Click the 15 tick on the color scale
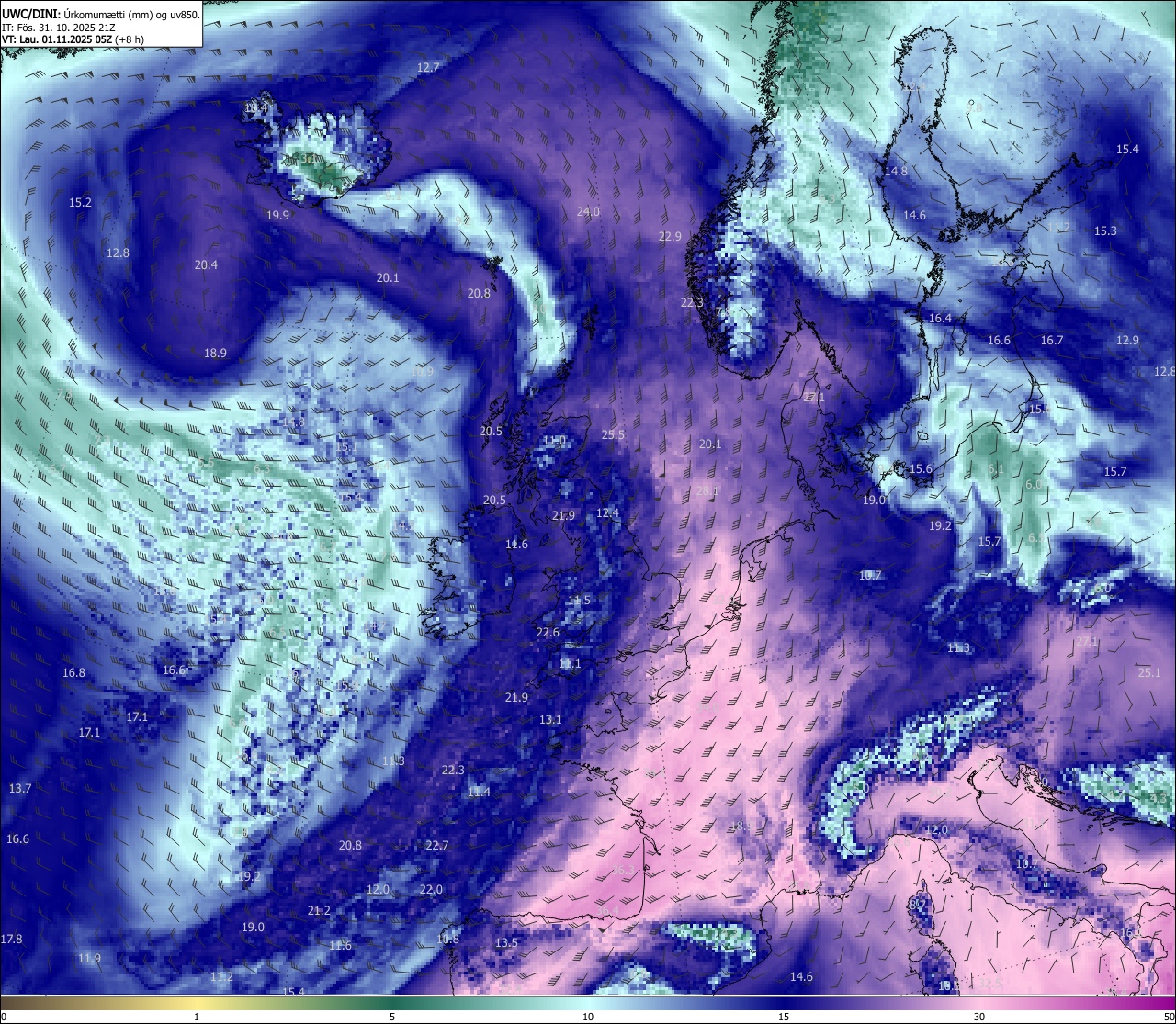 coord(784,1017)
